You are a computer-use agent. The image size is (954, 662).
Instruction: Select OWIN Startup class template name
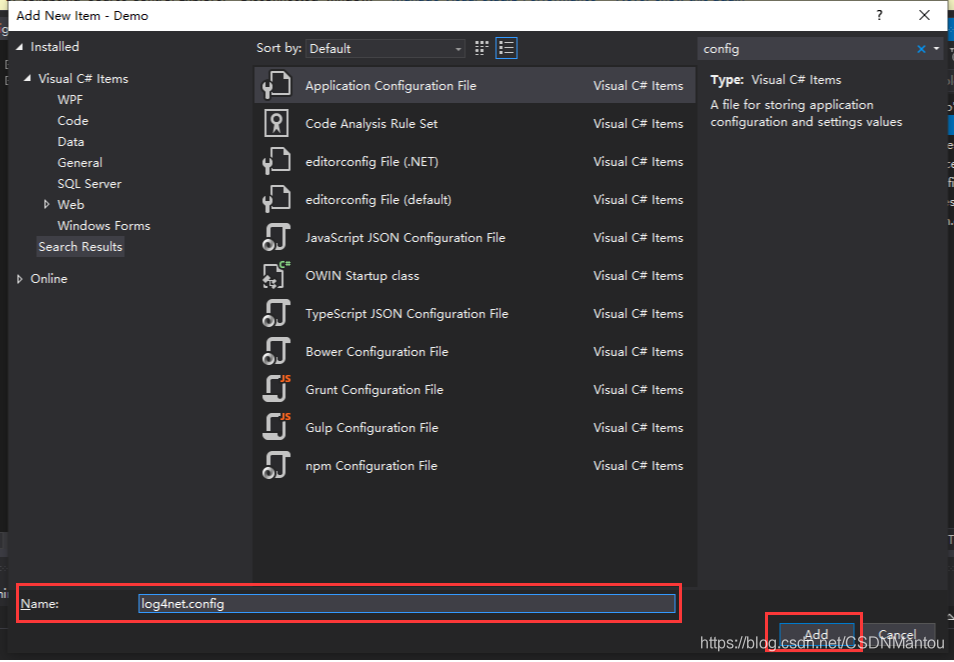point(362,276)
